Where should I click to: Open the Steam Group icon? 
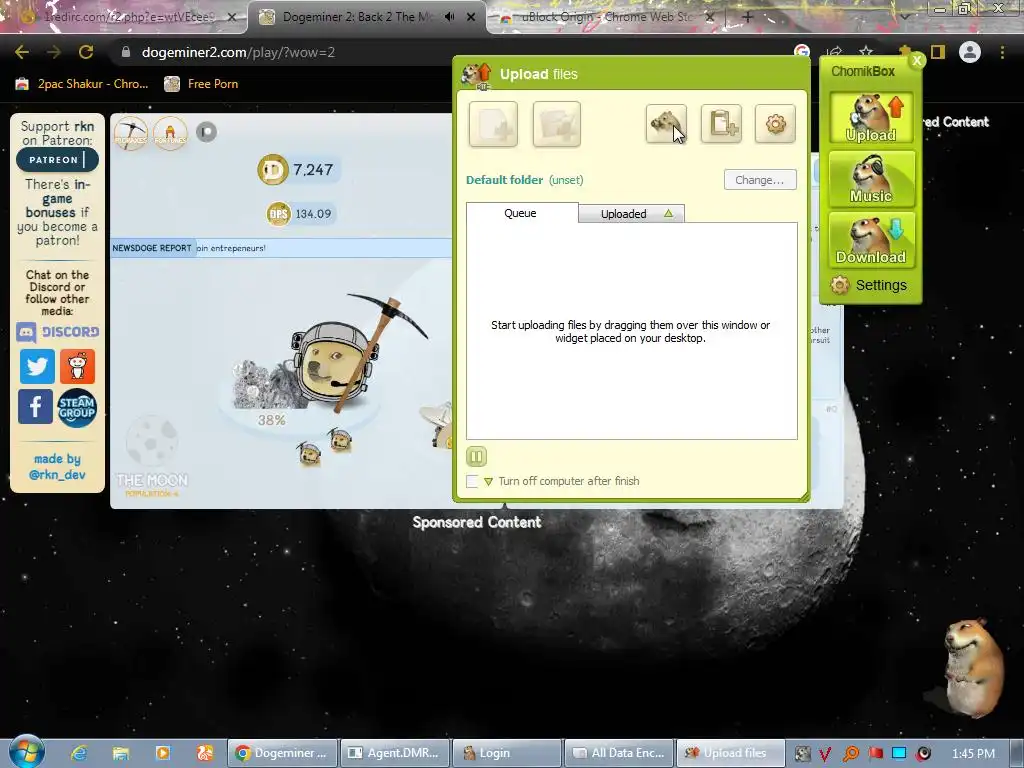(x=77, y=408)
